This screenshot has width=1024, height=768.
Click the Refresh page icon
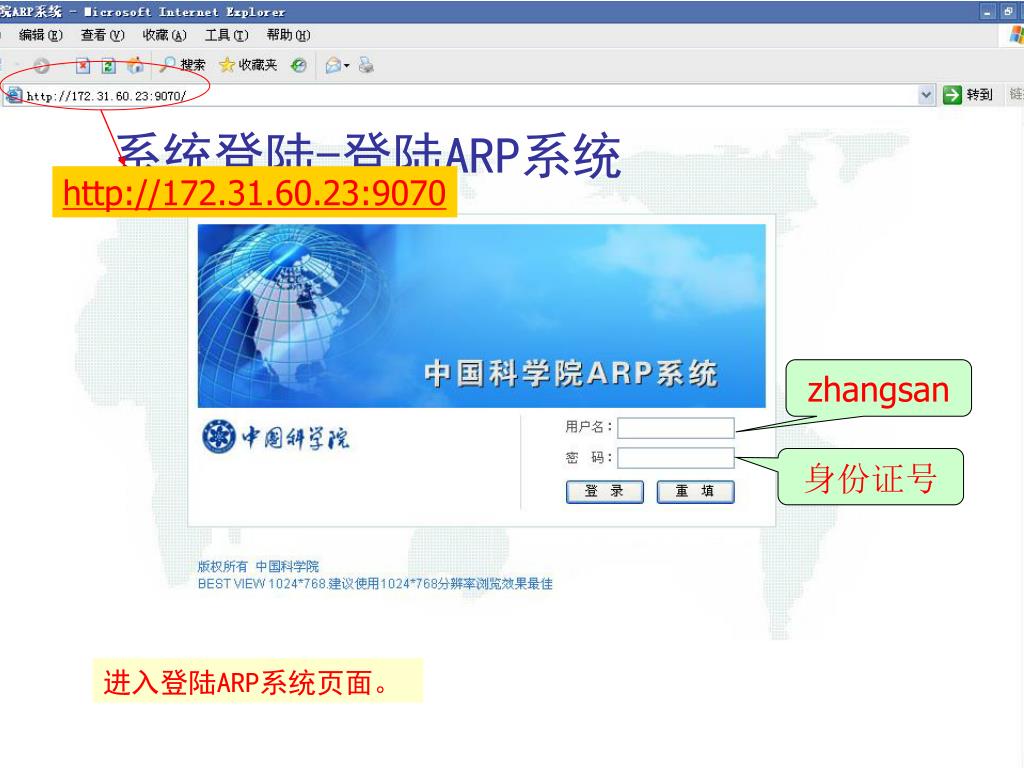click(x=108, y=65)
